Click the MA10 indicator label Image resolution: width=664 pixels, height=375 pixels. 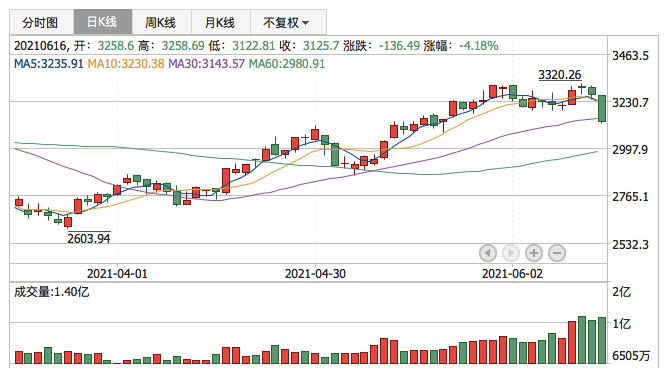point(126,64)
